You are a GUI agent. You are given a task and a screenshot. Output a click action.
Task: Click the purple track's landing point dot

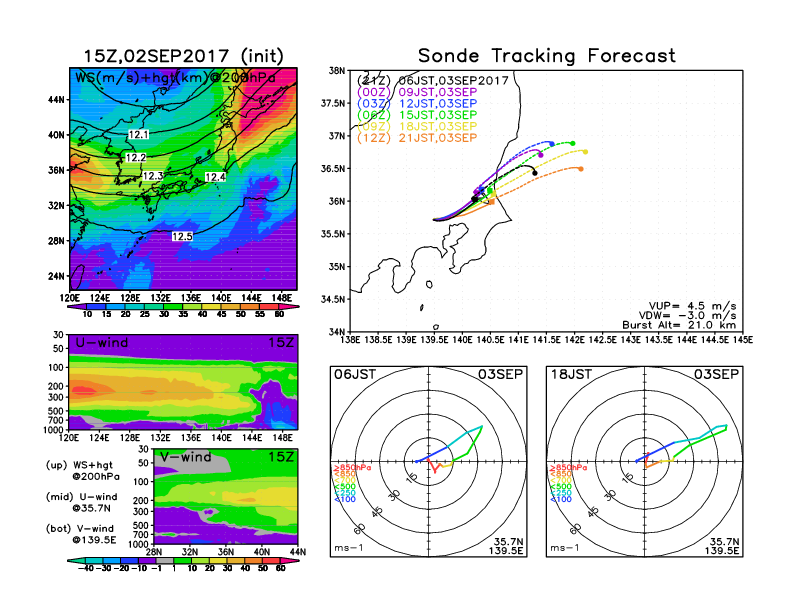541,155
